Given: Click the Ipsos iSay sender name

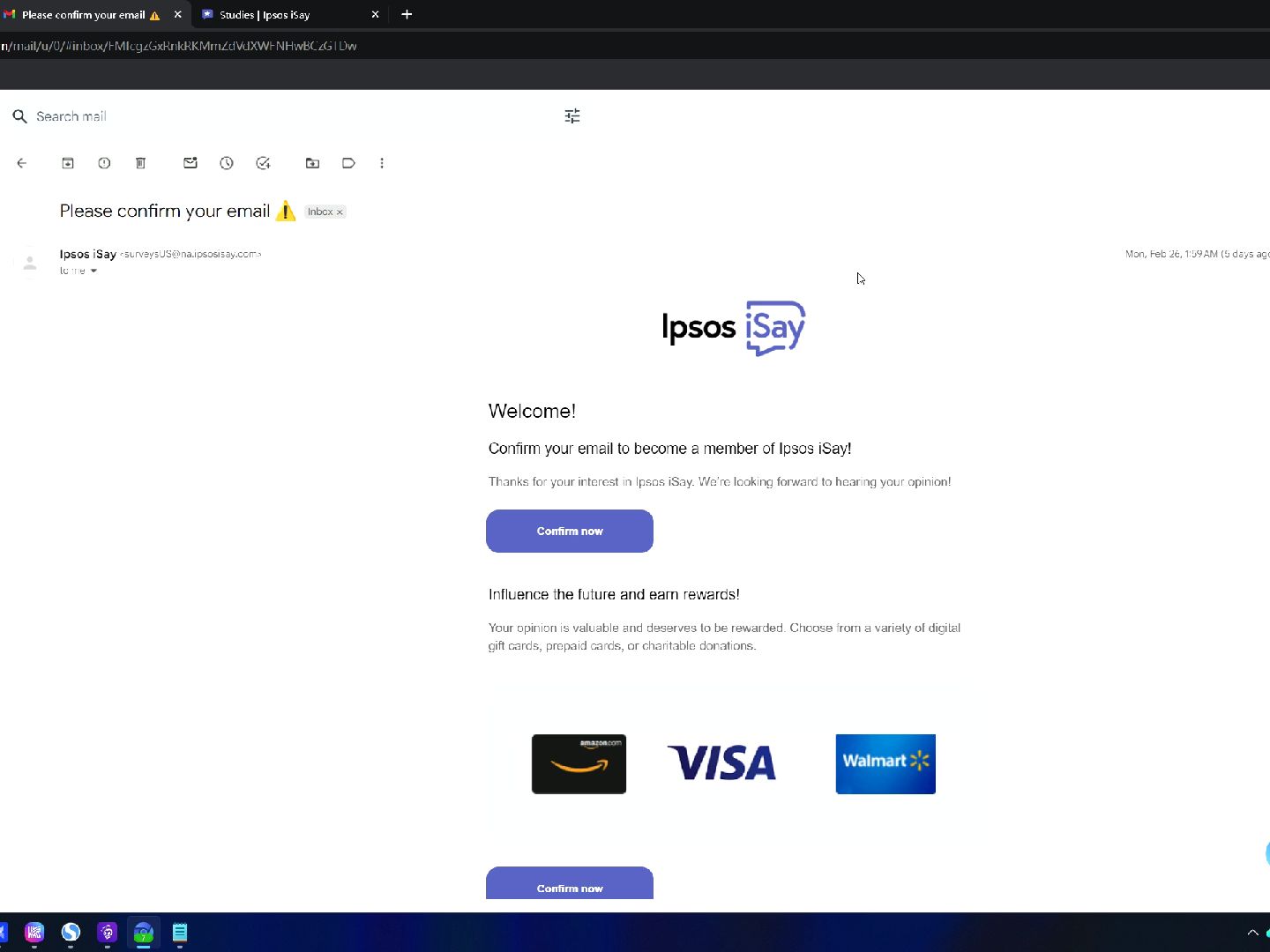Looking at the screenshot, I should tap(88, 254).
